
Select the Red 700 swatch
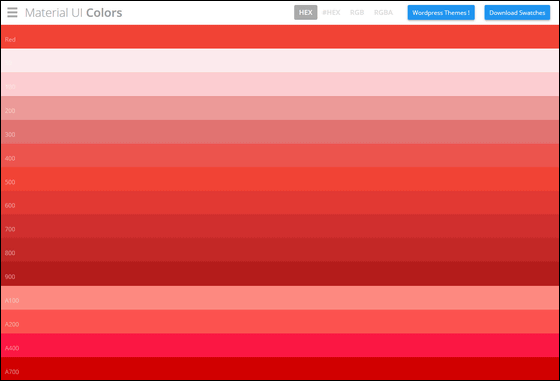[280, 226]
